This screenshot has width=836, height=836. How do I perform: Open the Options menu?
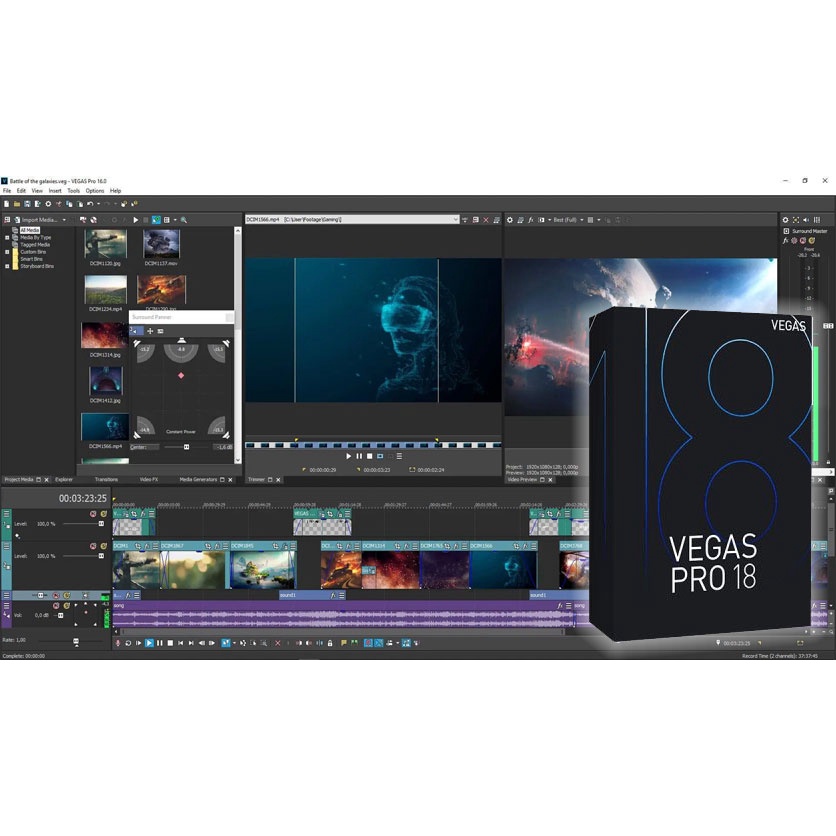(96, 190)
